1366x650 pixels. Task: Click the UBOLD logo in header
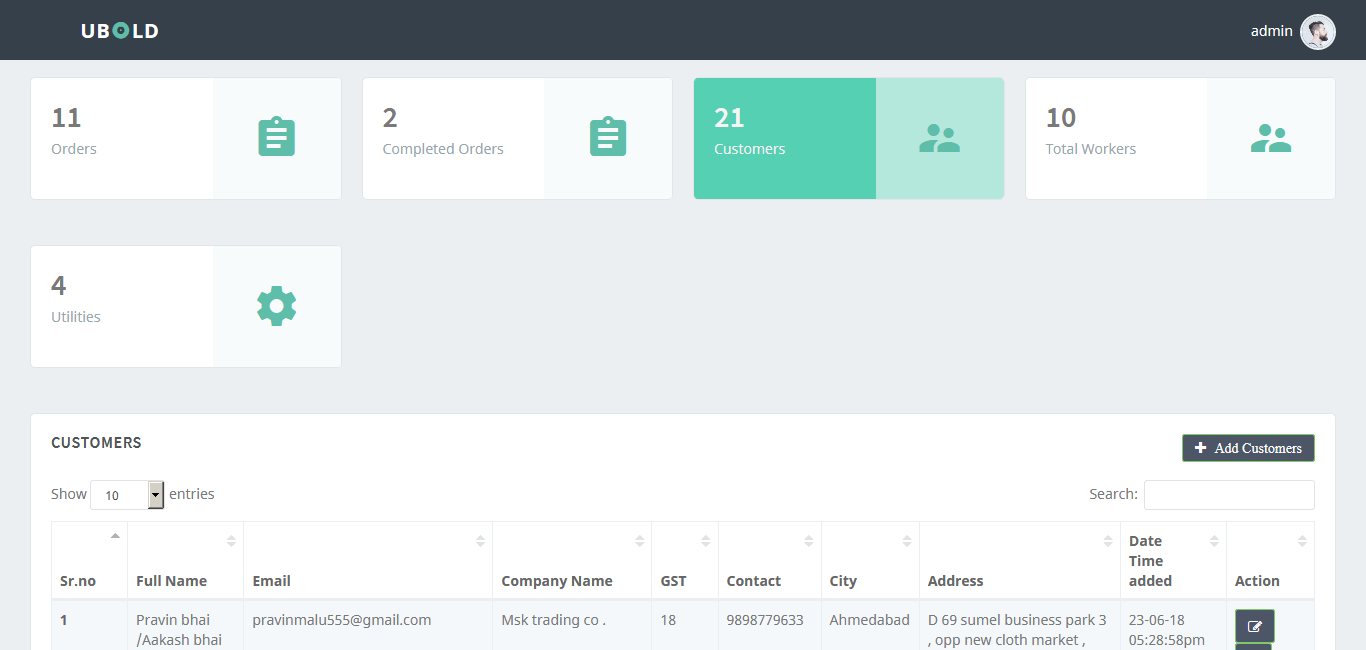[x=120, y=31]
